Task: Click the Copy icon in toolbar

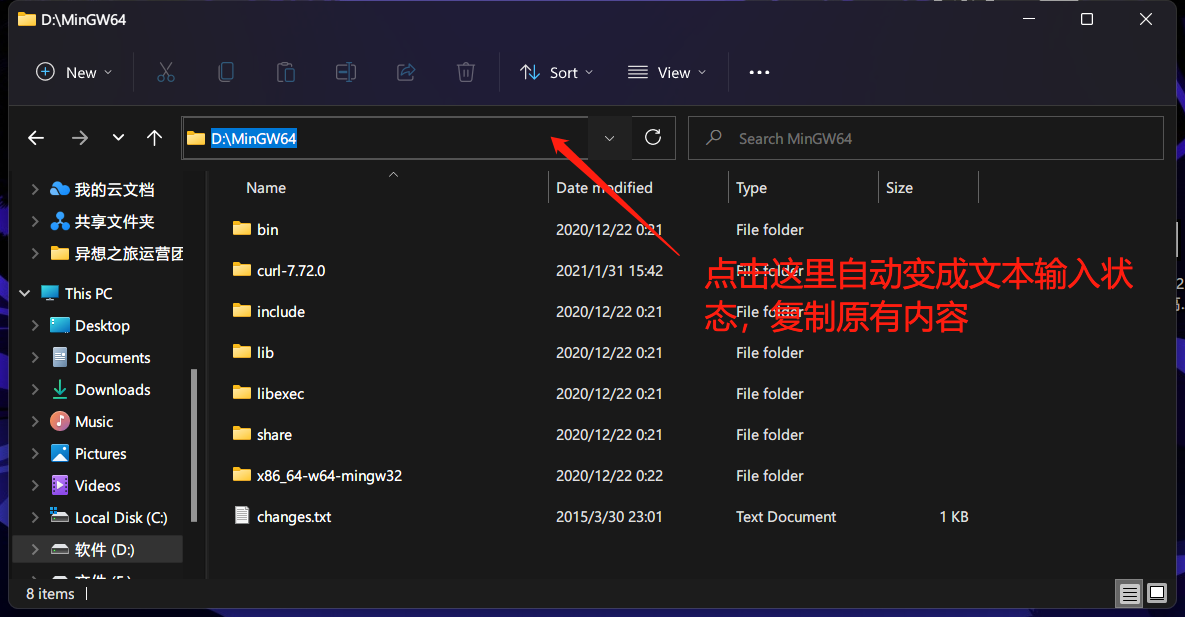Action: click(x=226, y=72)
